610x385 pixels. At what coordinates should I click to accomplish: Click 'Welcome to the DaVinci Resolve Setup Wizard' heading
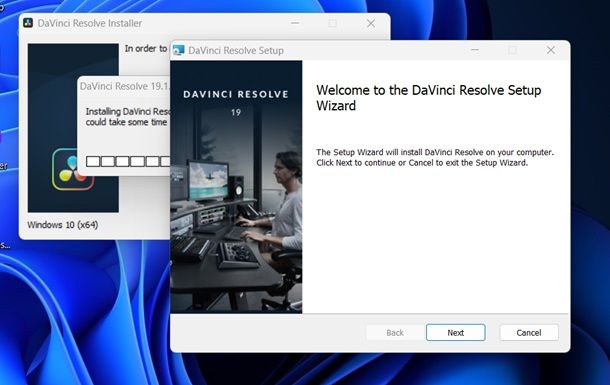[429, 98]
